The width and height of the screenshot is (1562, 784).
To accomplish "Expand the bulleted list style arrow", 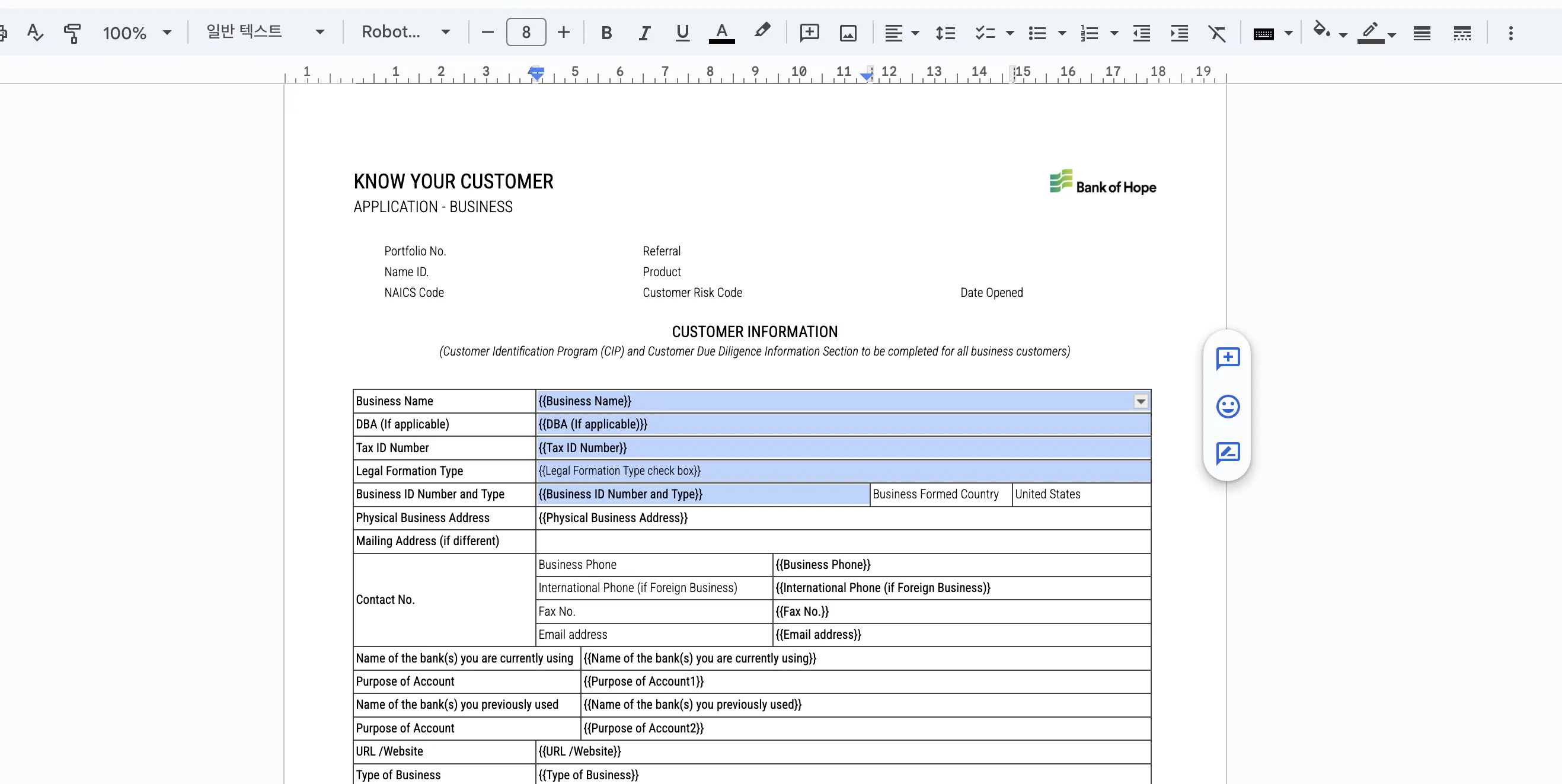I will pos(1062,33).
